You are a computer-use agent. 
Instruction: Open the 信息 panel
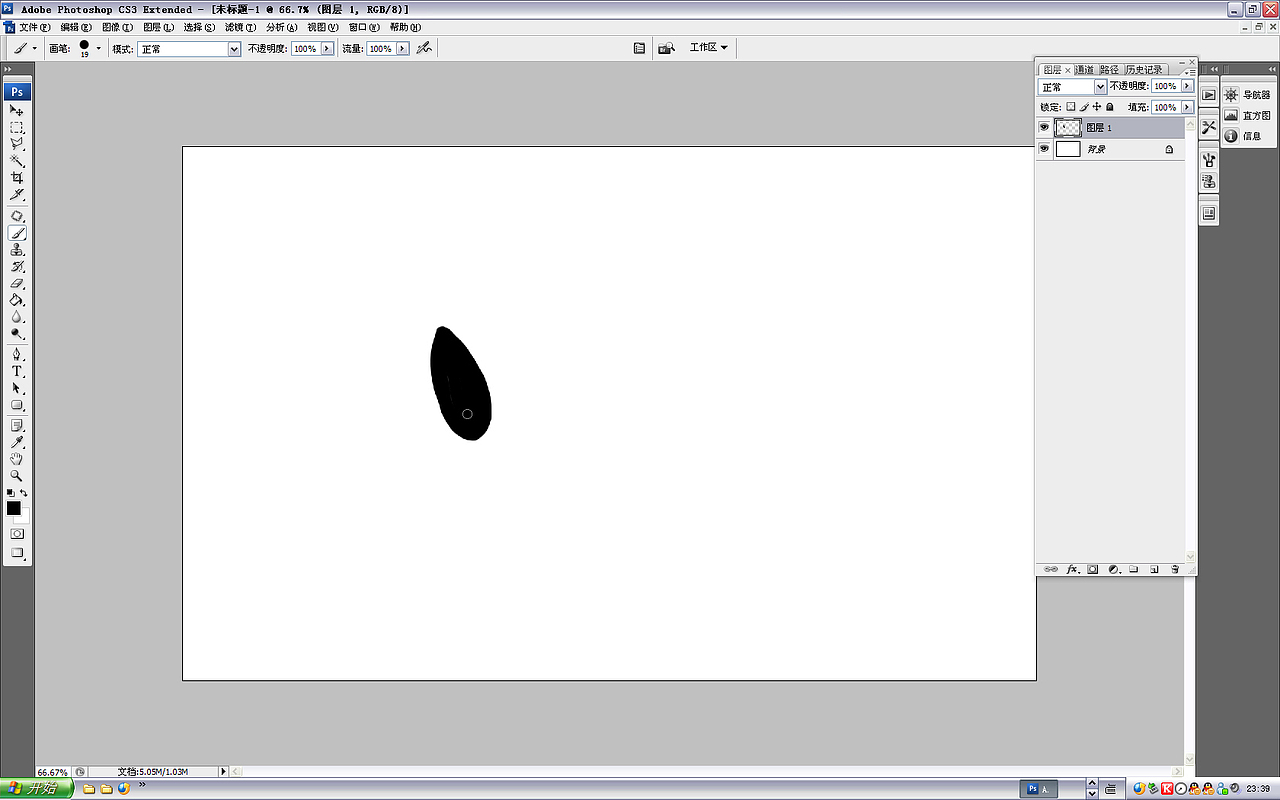click(1243, 136)
